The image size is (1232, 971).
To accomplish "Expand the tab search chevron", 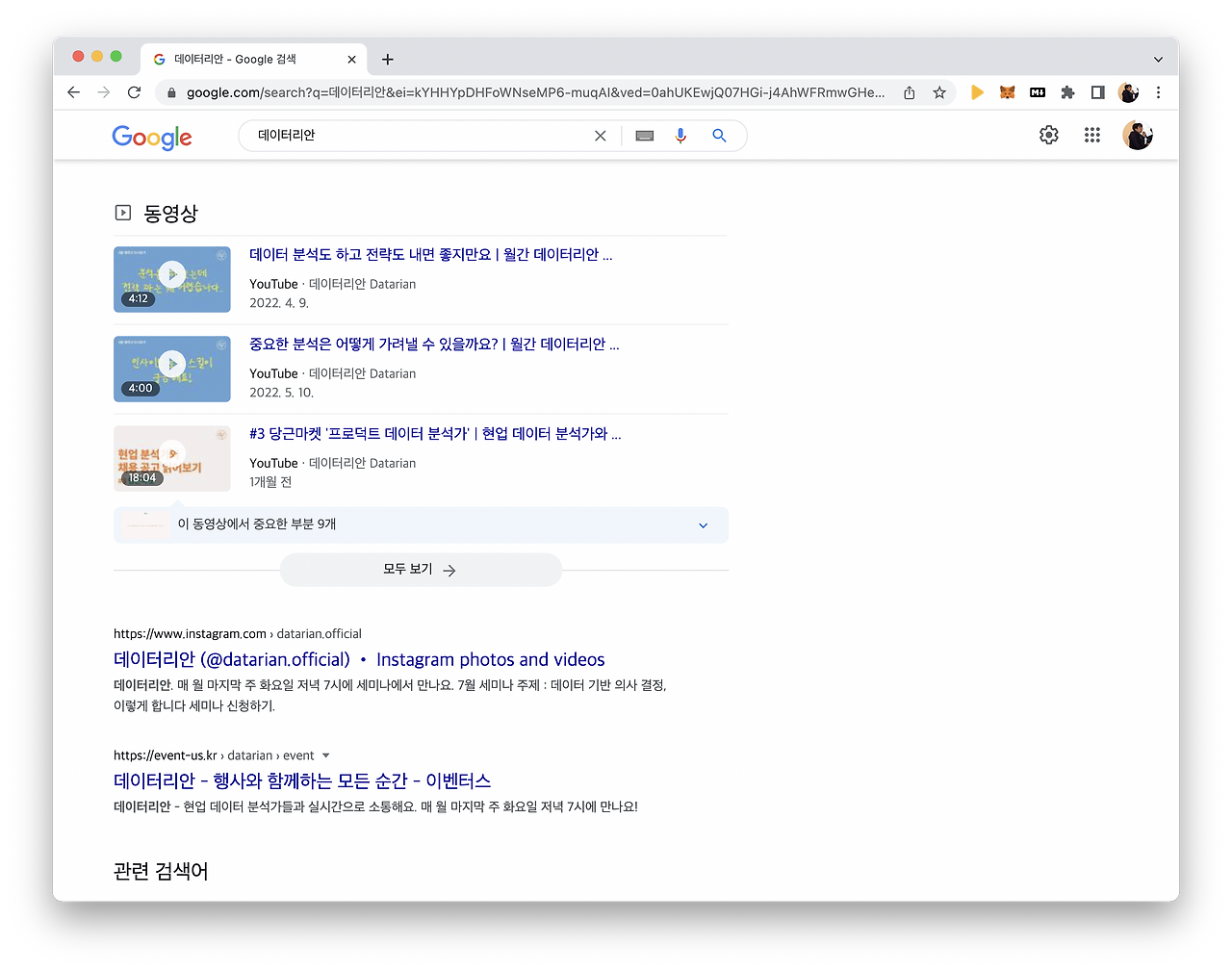I will point(1158,60).
